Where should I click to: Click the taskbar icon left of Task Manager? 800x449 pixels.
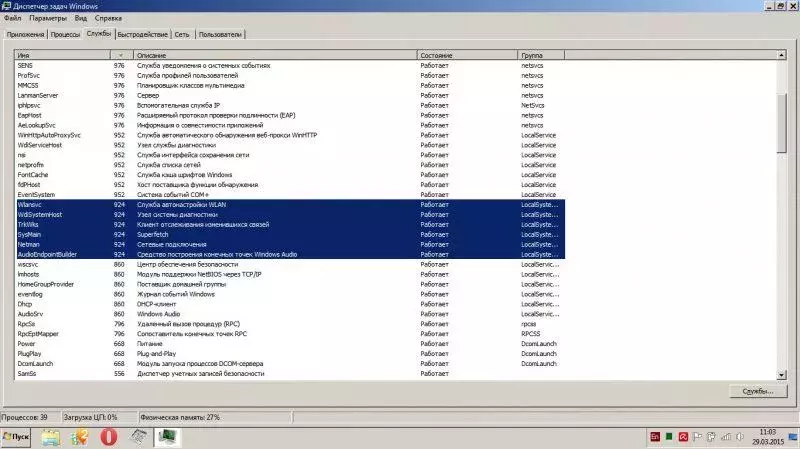[138, 437]
